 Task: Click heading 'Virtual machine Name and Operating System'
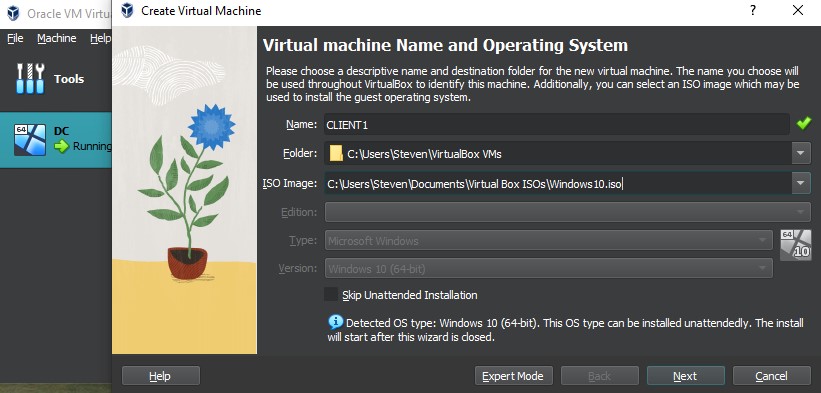445,45
